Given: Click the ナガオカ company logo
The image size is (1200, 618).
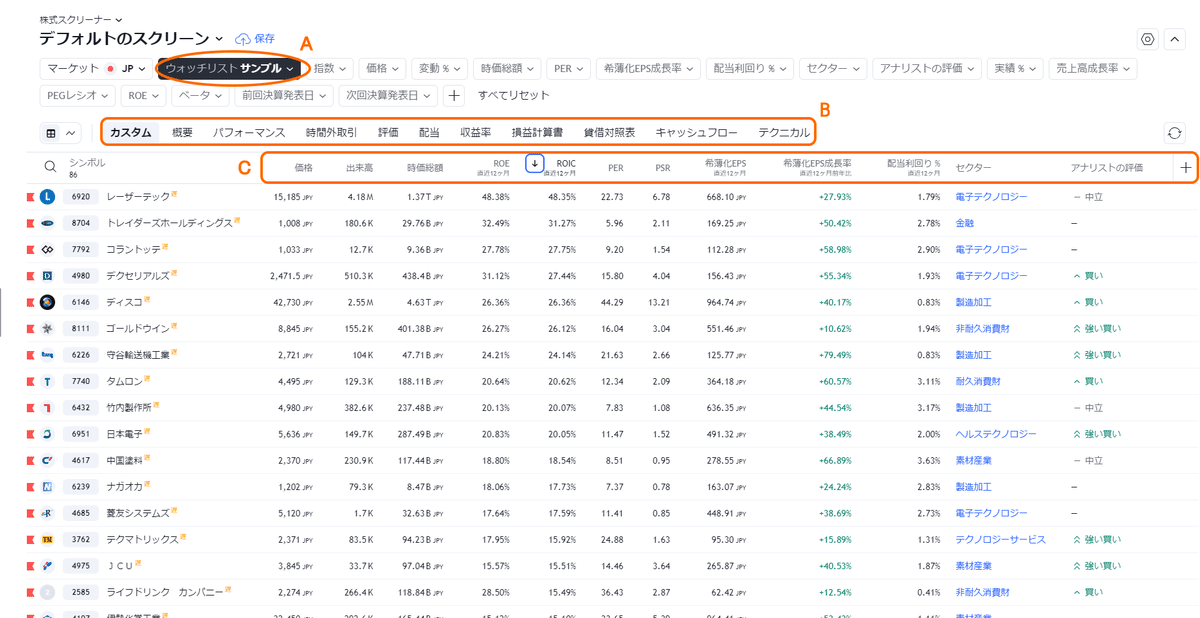Looking at the screenshot, I should point(47,487).
